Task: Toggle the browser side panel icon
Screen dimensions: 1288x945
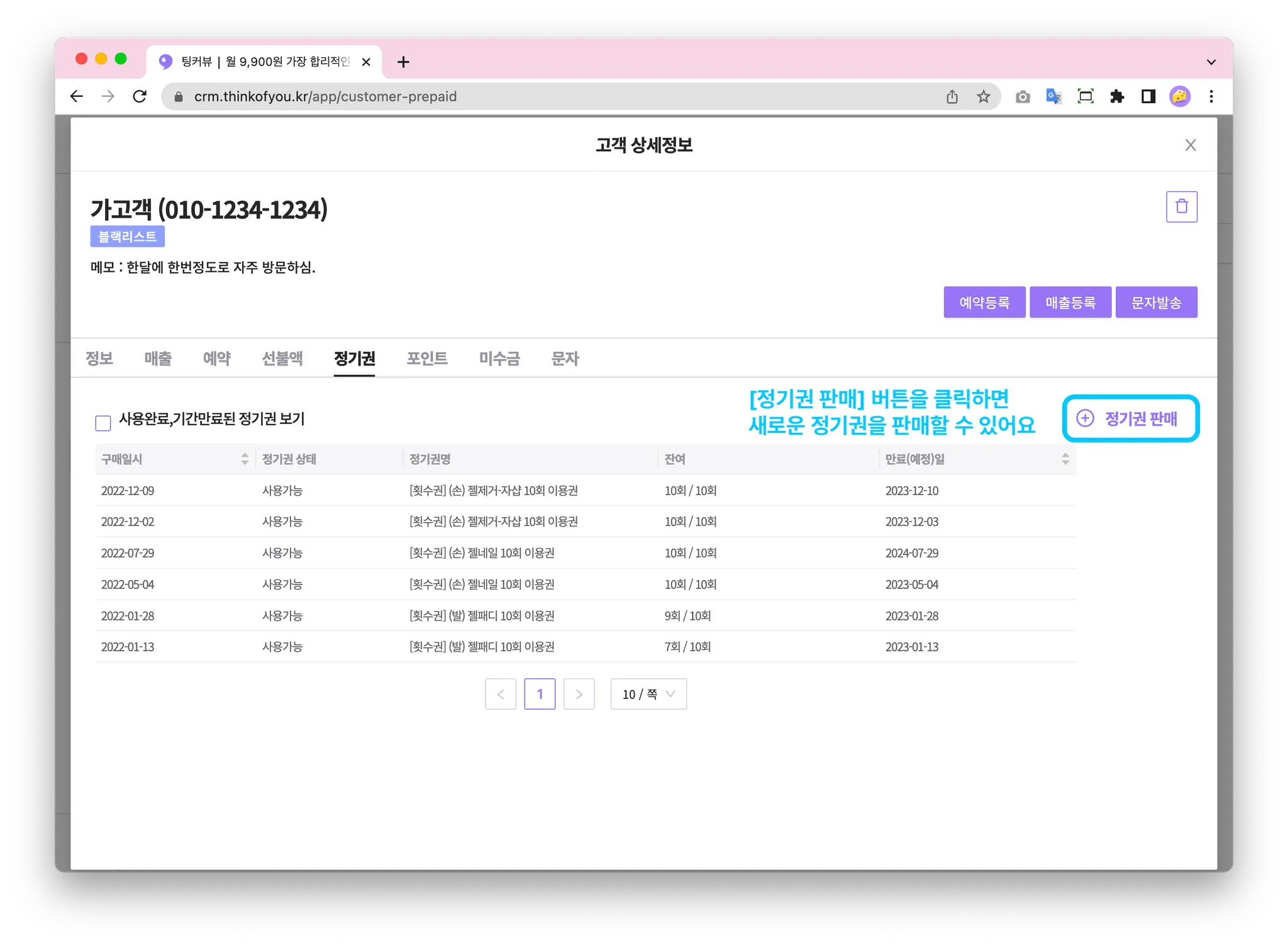Action: [x=1148, y=96]
